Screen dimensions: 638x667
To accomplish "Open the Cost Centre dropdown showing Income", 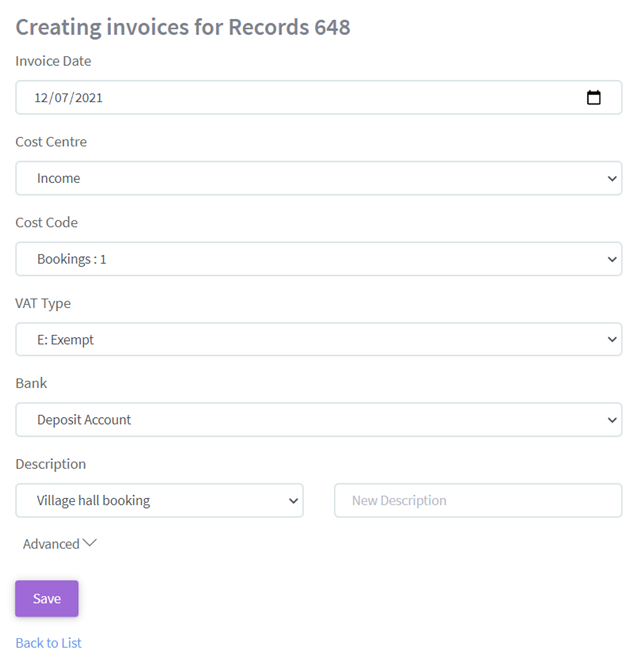I will coord(318,178).
